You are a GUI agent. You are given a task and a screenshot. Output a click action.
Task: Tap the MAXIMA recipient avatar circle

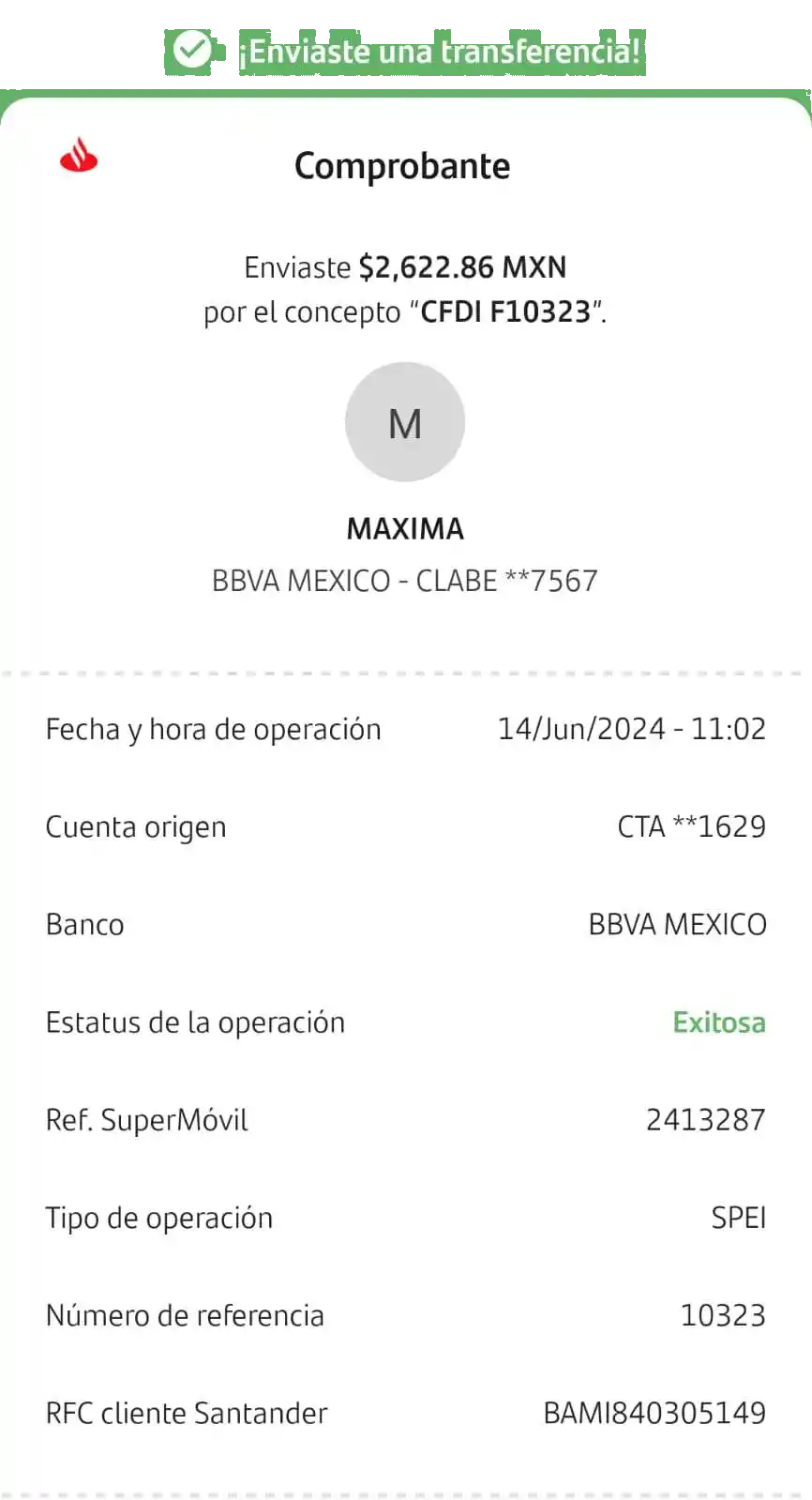pyautogui.click(x=405, y=422)
